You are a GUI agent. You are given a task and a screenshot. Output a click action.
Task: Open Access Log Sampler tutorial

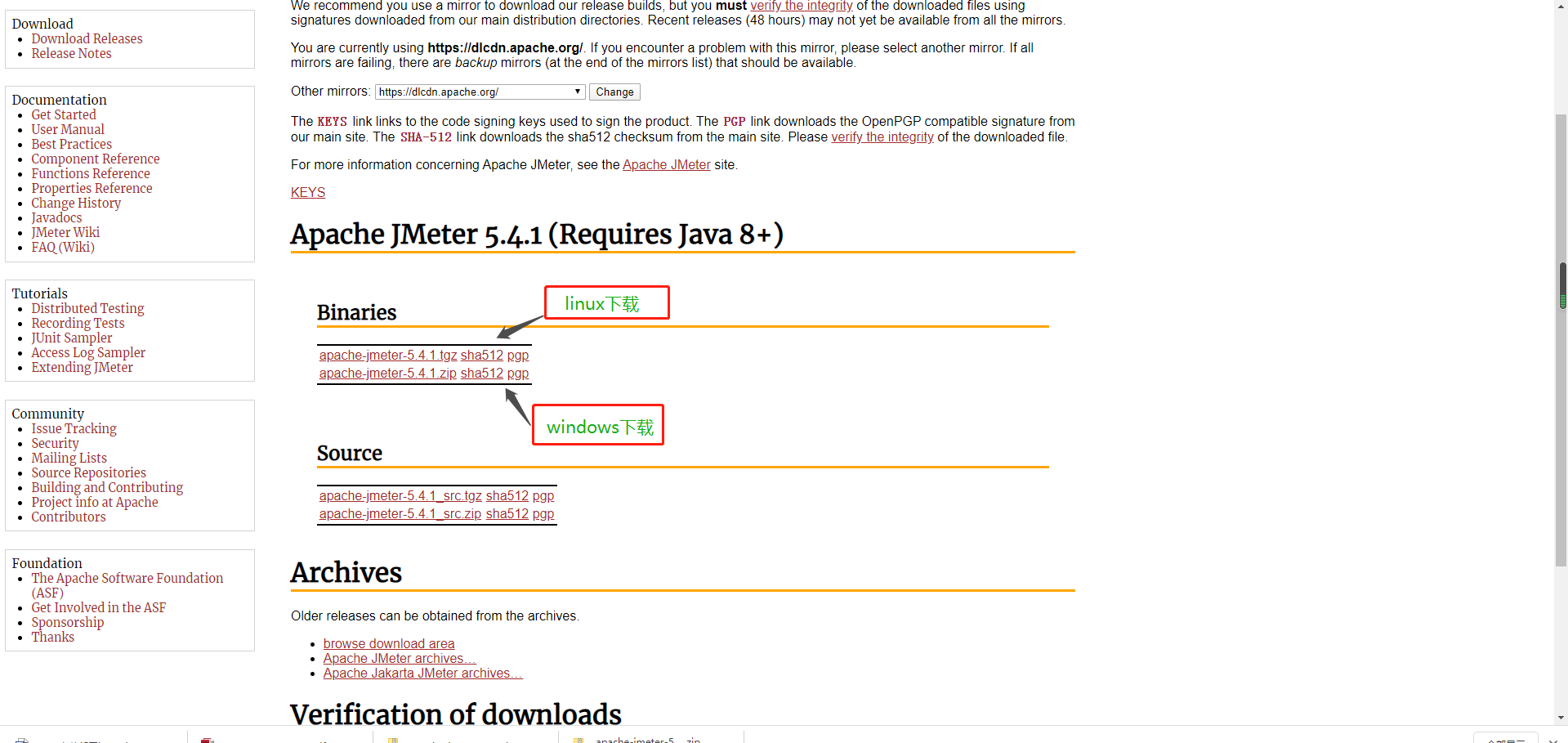pos(88,352)
